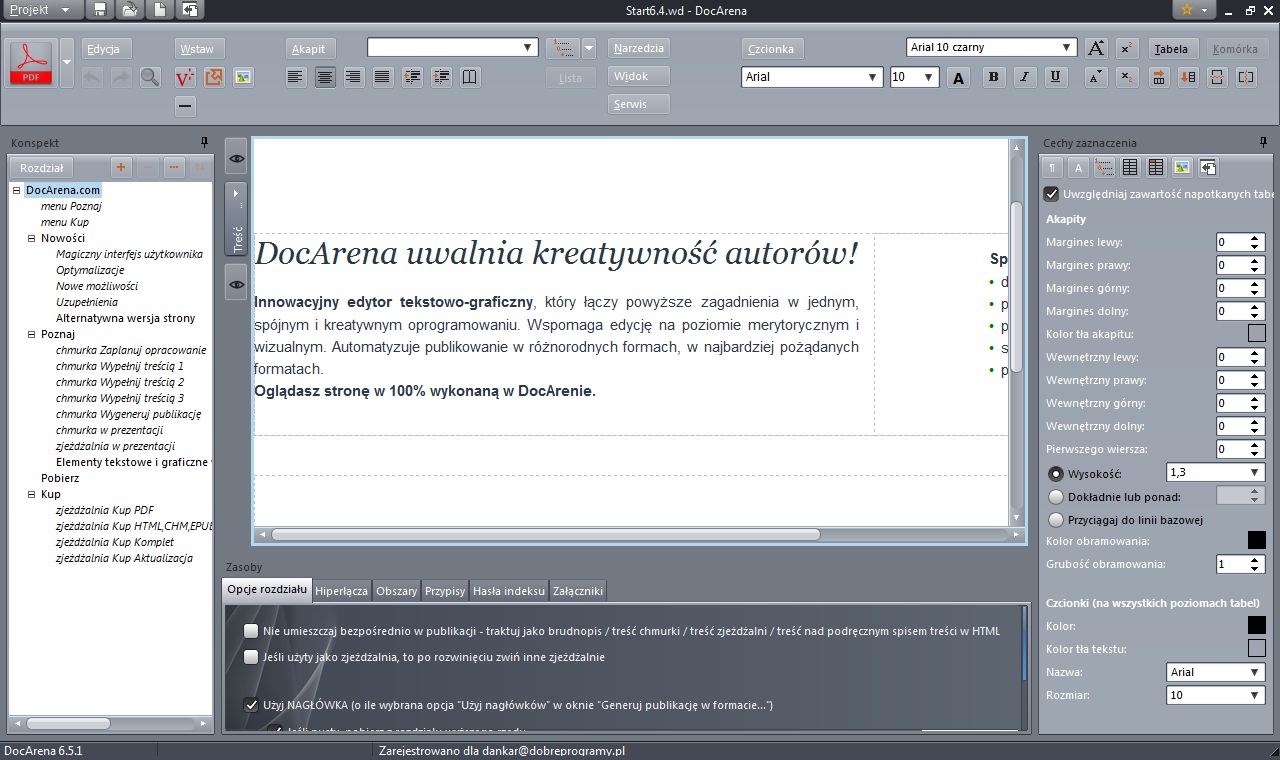The height and width of the screenshot is (760, 1280).
Task: Click the open book icon in Akapit group
Action: point(469,77)
